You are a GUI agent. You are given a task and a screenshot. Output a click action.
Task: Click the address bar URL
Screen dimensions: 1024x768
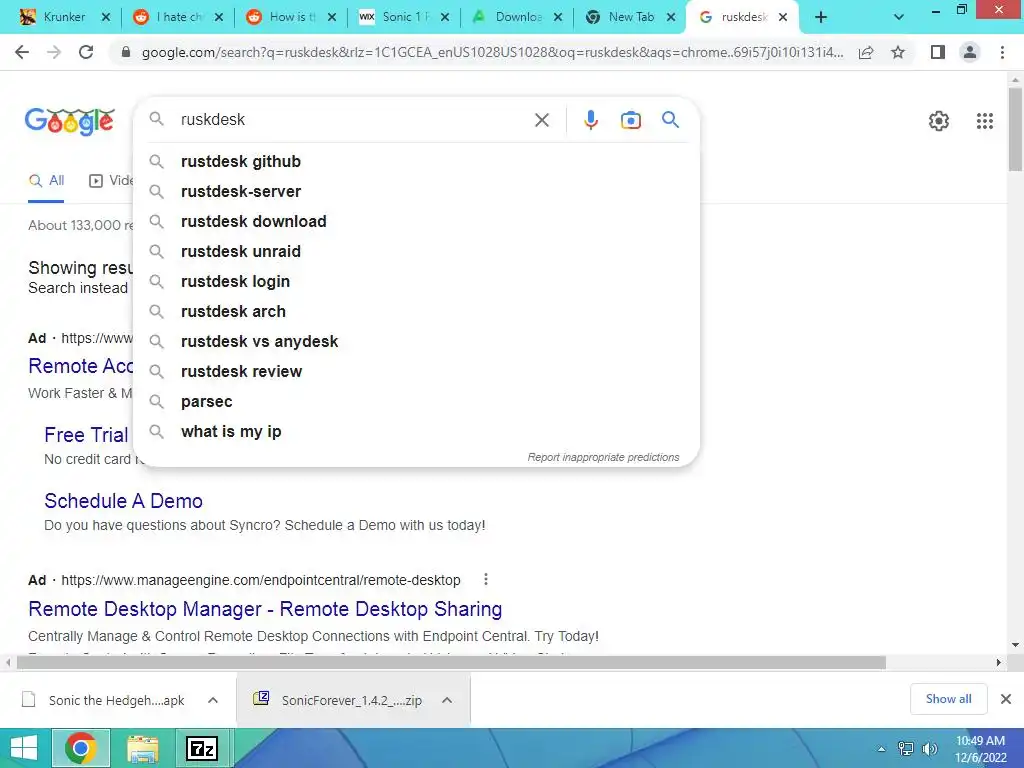(x=492, y=52)
